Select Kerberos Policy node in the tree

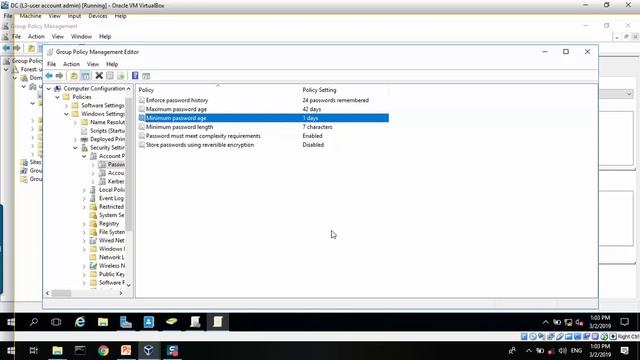[x=116, y=181]
